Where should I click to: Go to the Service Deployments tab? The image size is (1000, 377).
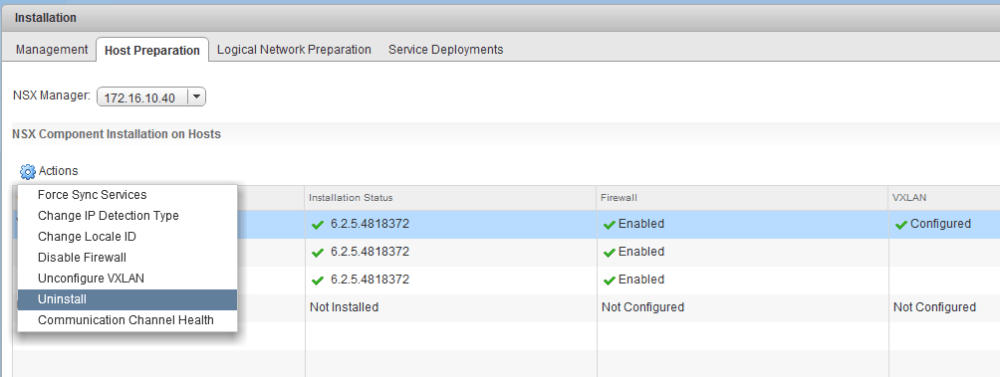click(x=446, y=50)
